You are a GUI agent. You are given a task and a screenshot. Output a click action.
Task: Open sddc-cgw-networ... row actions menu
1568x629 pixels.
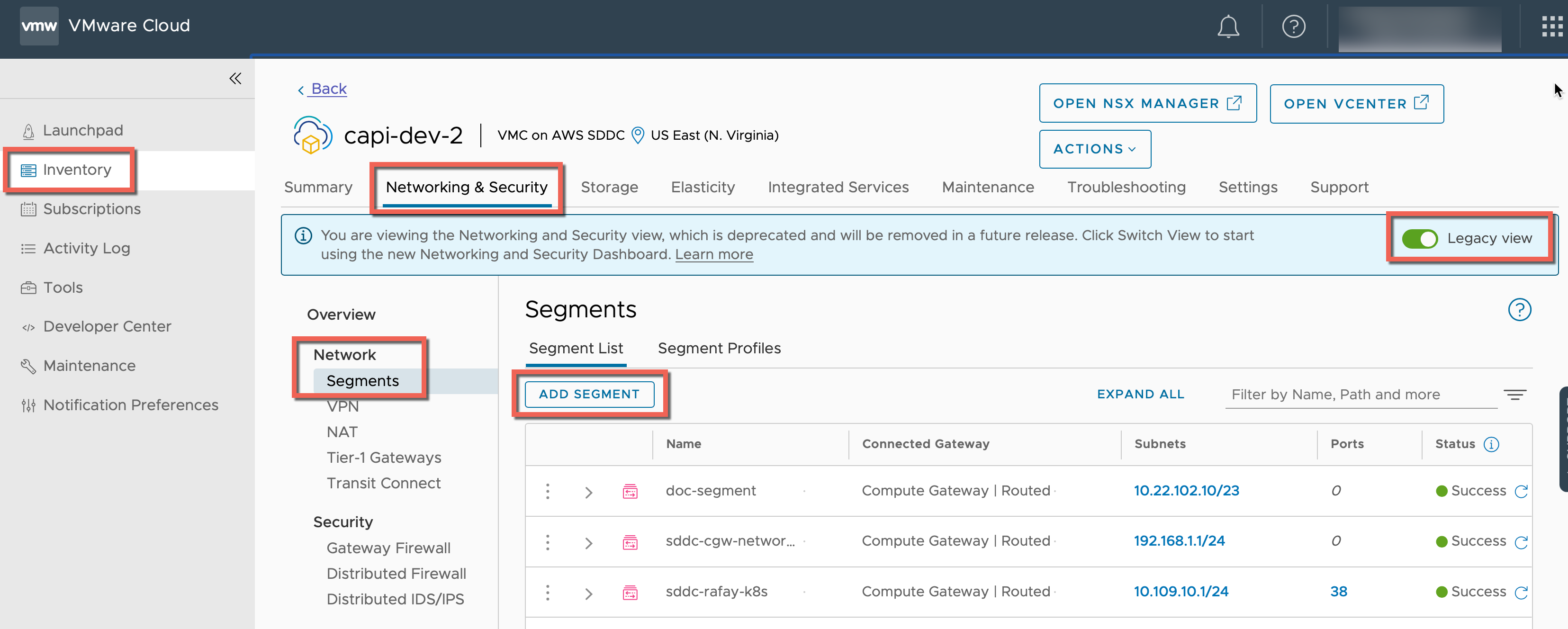coord(547,542)
